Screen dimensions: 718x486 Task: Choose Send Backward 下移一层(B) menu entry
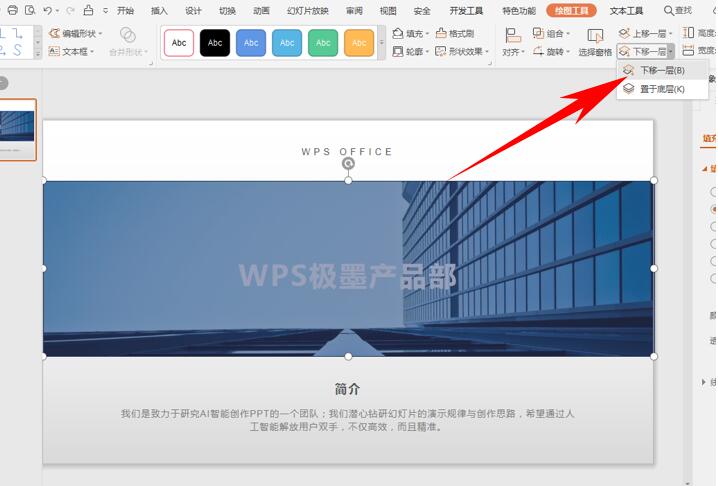click(662, 71)
